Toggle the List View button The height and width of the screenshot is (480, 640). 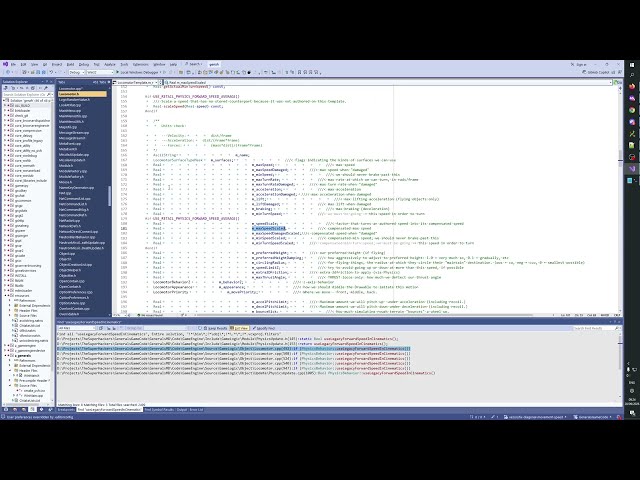pyautogui.click(x=239, y=328)
